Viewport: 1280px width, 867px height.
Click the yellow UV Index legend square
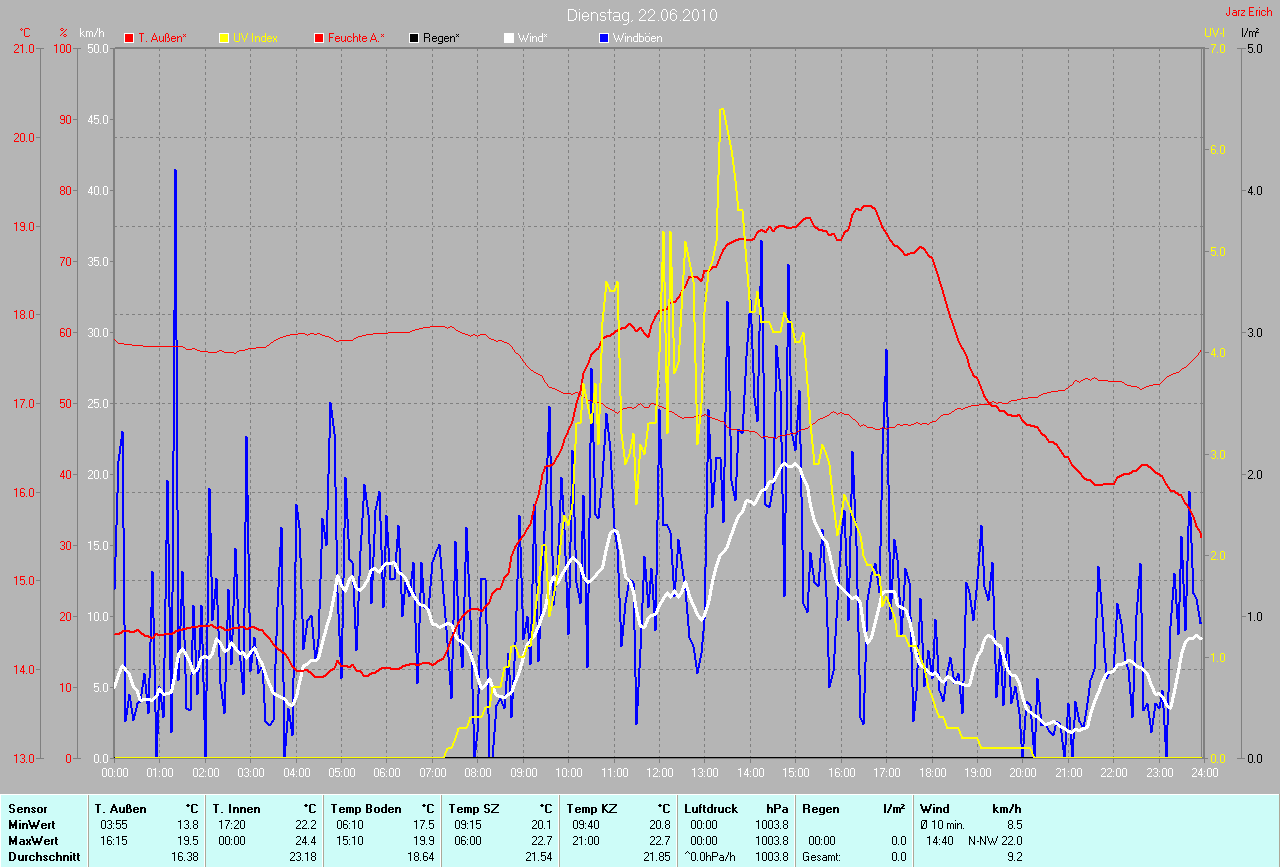224,38
